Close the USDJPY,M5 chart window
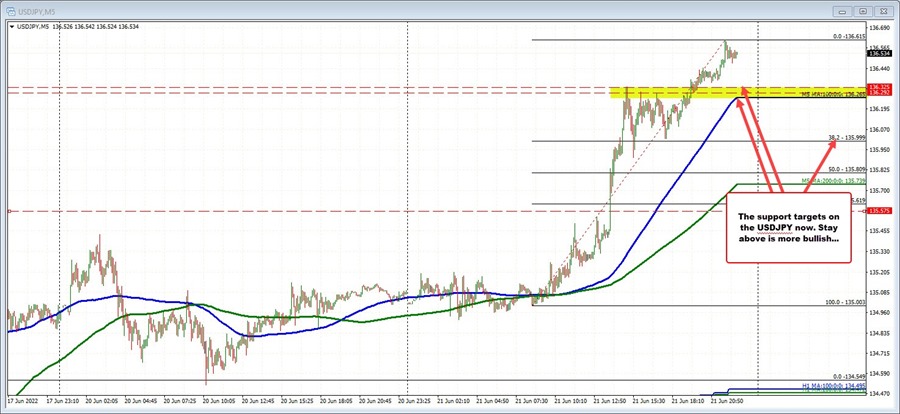 [882, 11]
